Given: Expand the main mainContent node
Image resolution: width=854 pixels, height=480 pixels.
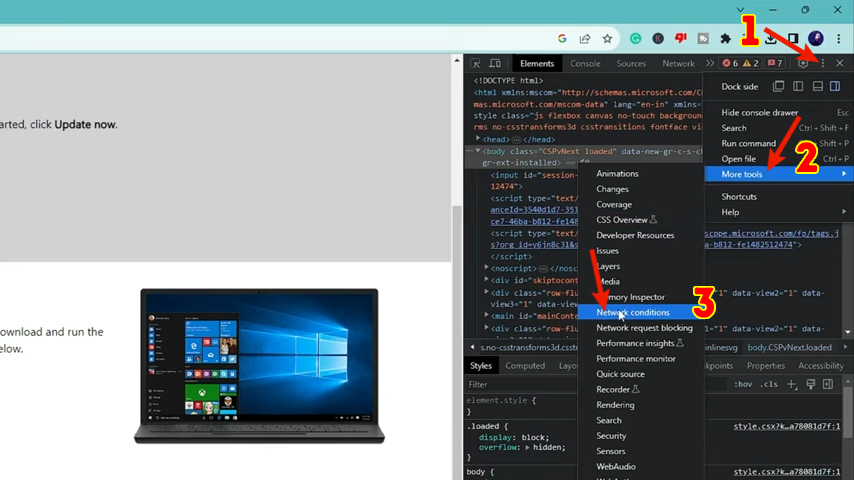Looking at the screenshot, I should [x=486, y=315].
